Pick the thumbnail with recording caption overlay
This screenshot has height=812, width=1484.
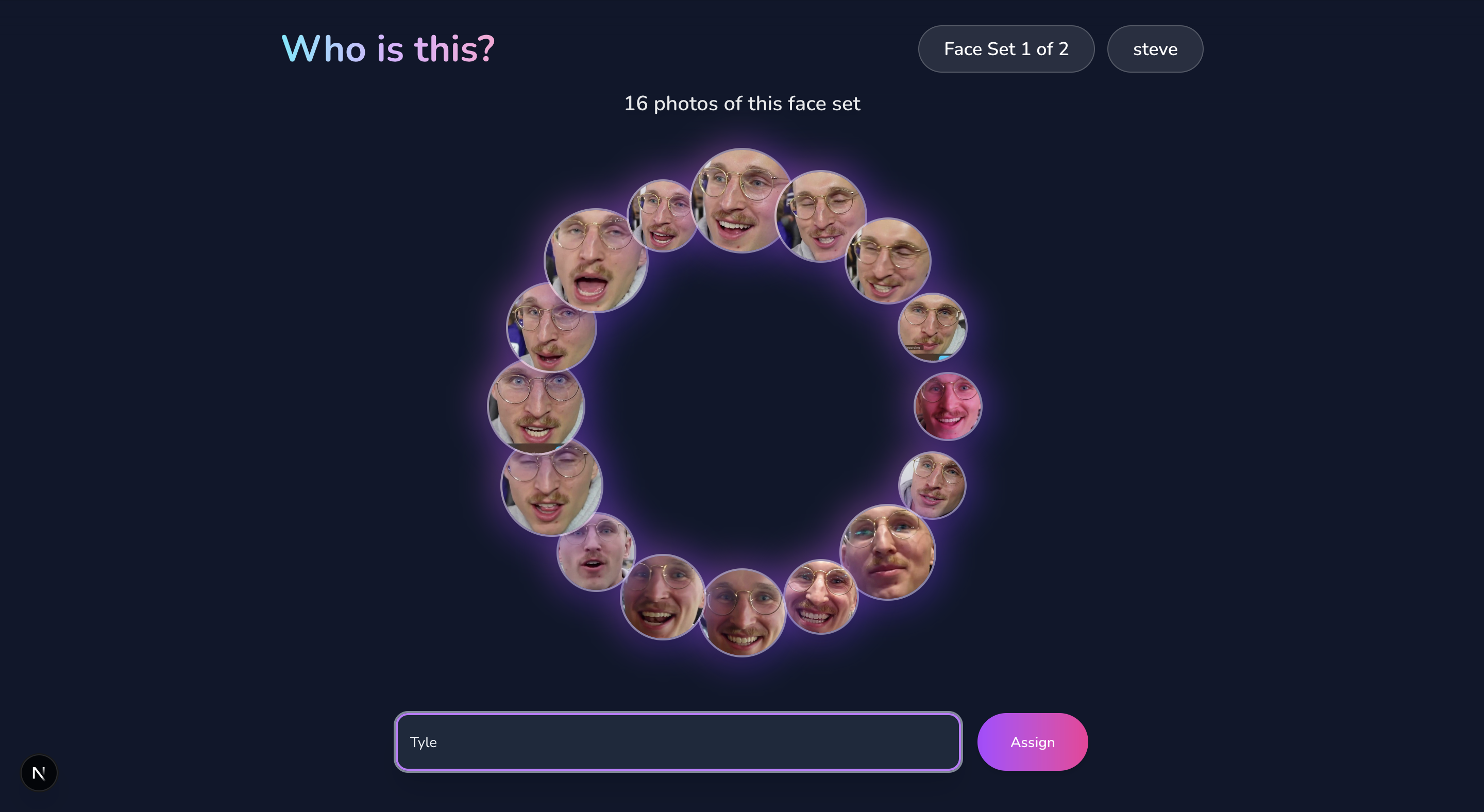[x=932, y=328]
